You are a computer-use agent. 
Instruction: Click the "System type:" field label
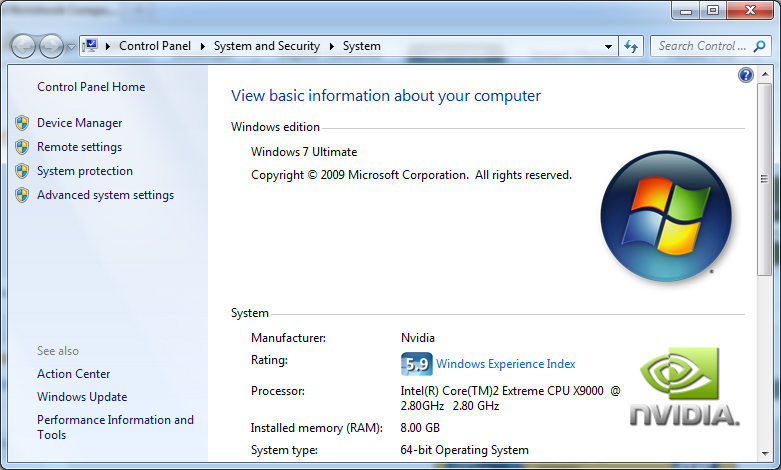284,450
